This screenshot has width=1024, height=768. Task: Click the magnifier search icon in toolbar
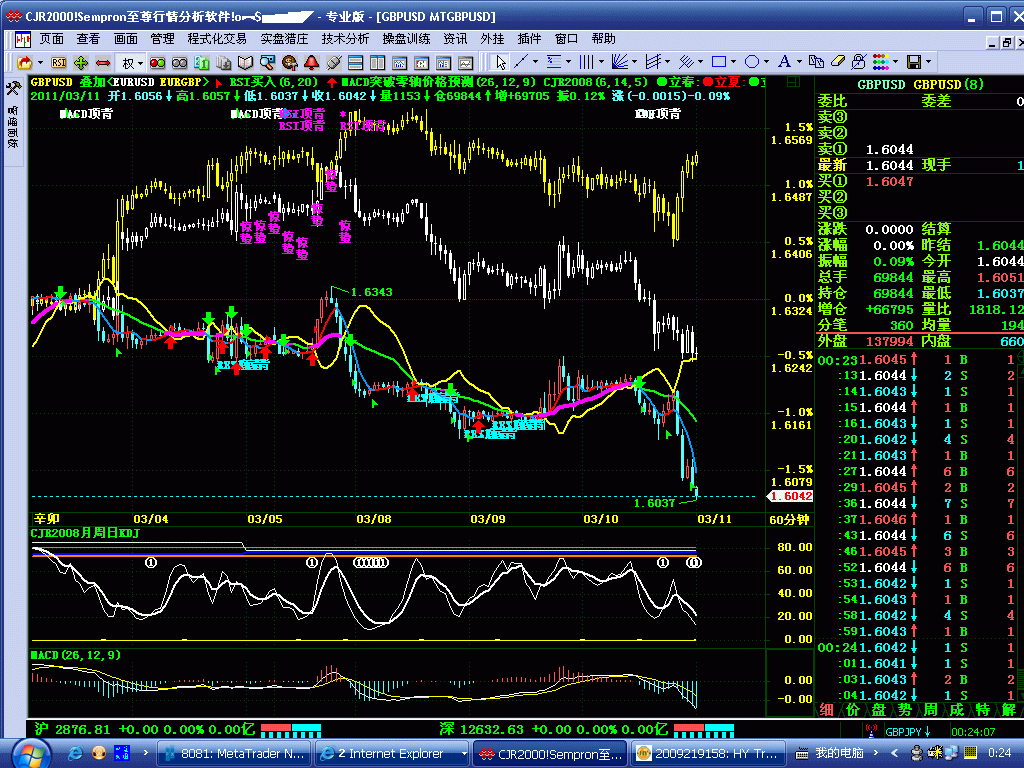(x=268, y=63)
